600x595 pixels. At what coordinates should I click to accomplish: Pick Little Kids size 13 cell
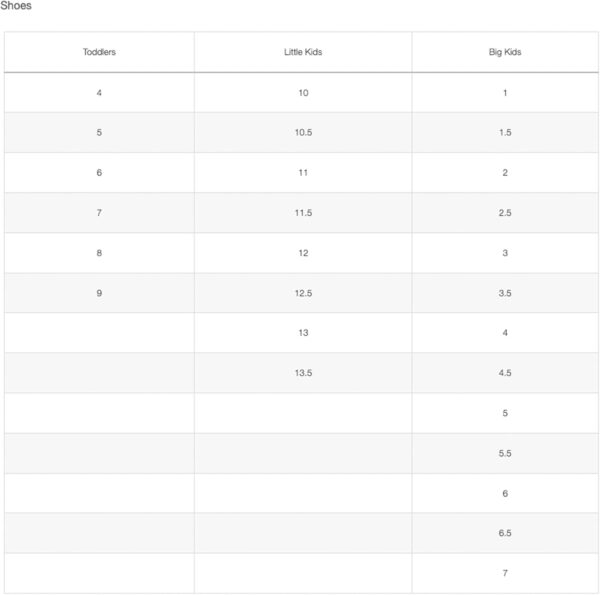point(303,333)
